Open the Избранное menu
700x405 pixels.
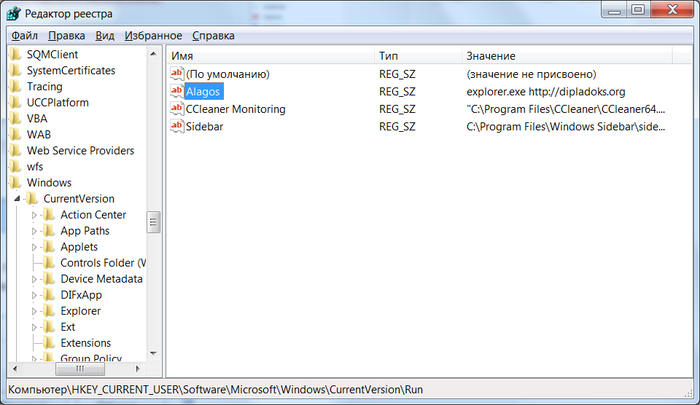pyautogui.click(x=153, y=35)
